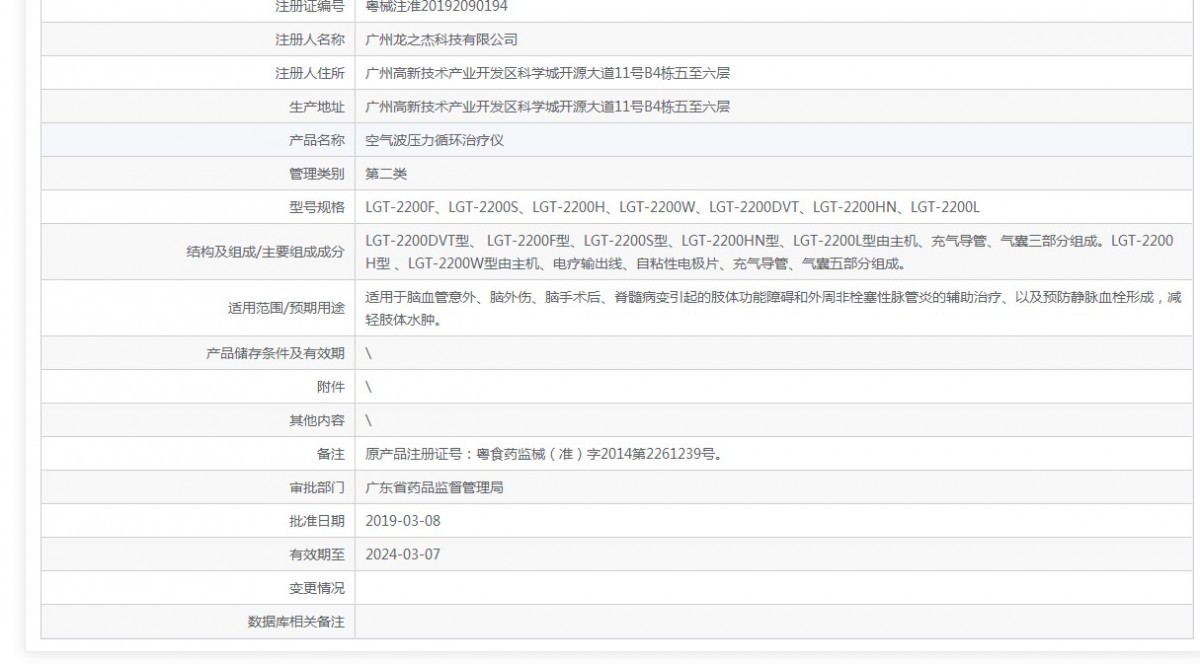Select approval date 2019-03-08
The image size is (1200, 664).
(x=403, y=521)
